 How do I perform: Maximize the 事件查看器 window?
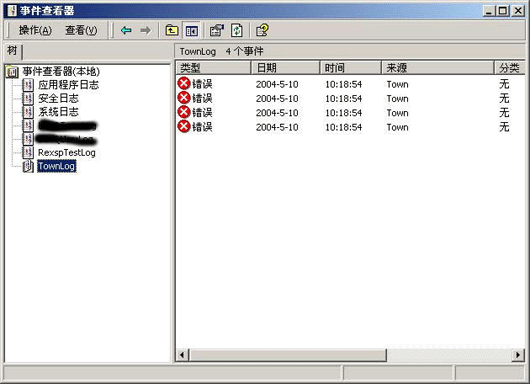503,11
